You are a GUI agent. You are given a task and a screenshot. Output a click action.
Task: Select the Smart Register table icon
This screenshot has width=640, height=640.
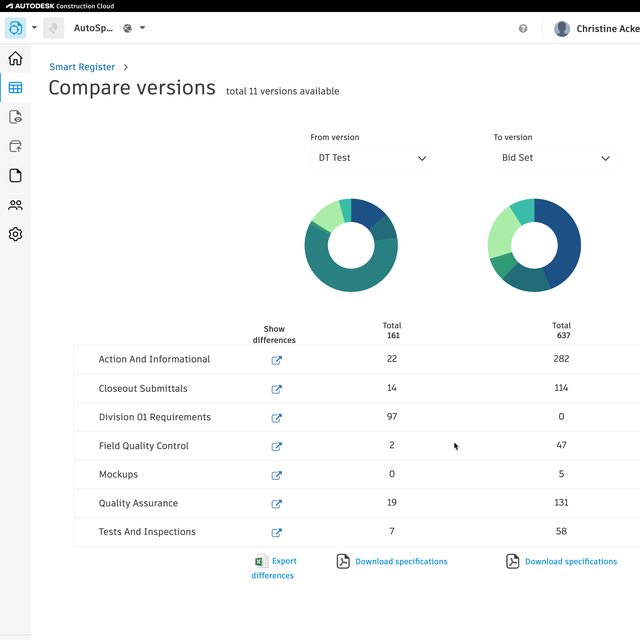click(15, 88)
